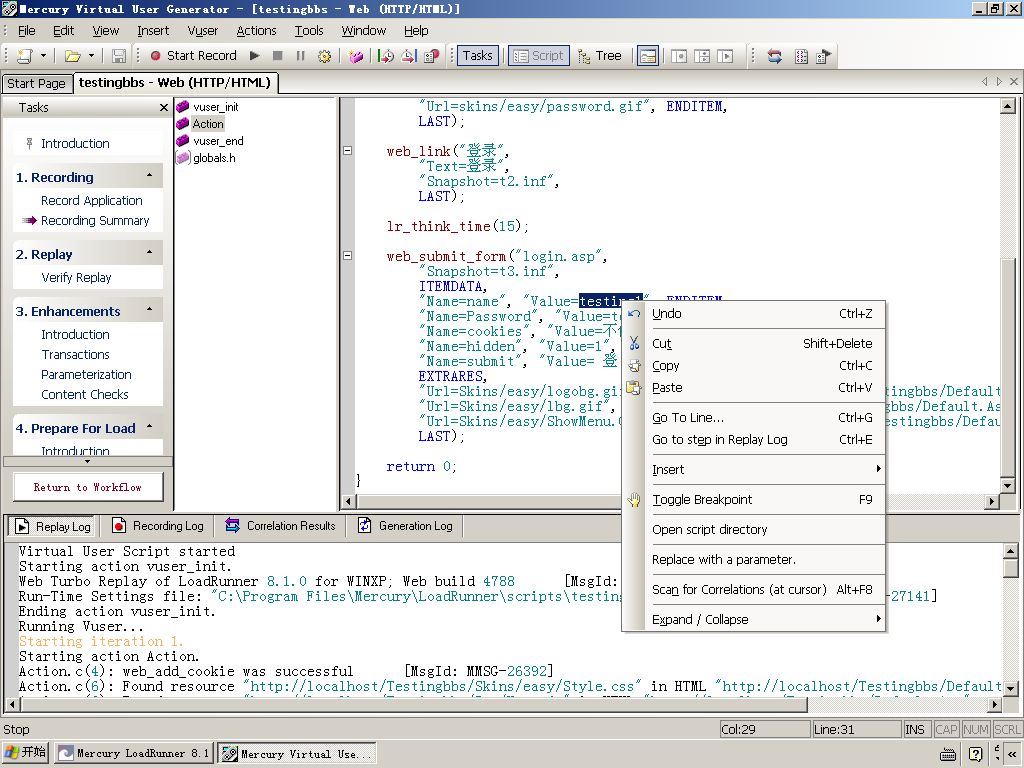This screenshot has height=768, width=1024.
Task: Click the Insert End Transaction icon
Action: [409, 56]
